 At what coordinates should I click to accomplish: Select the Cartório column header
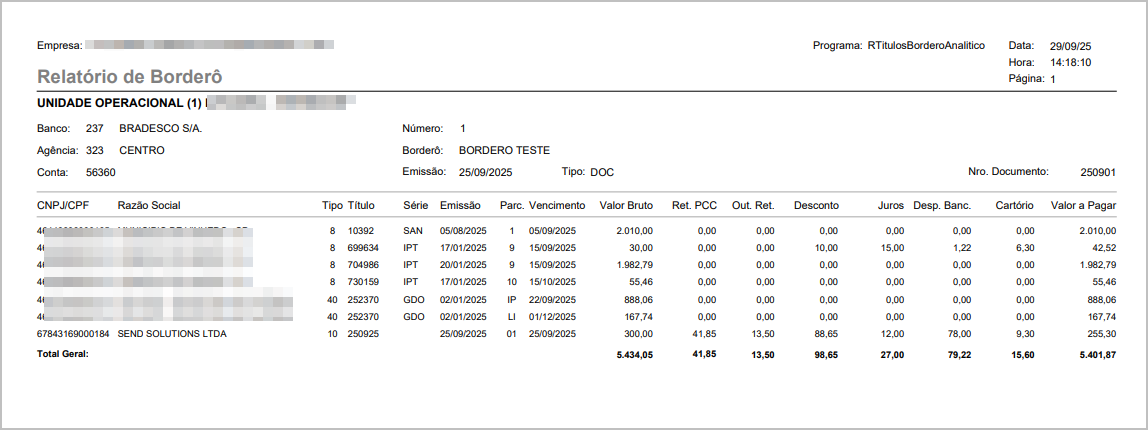tap(1015, 205)
